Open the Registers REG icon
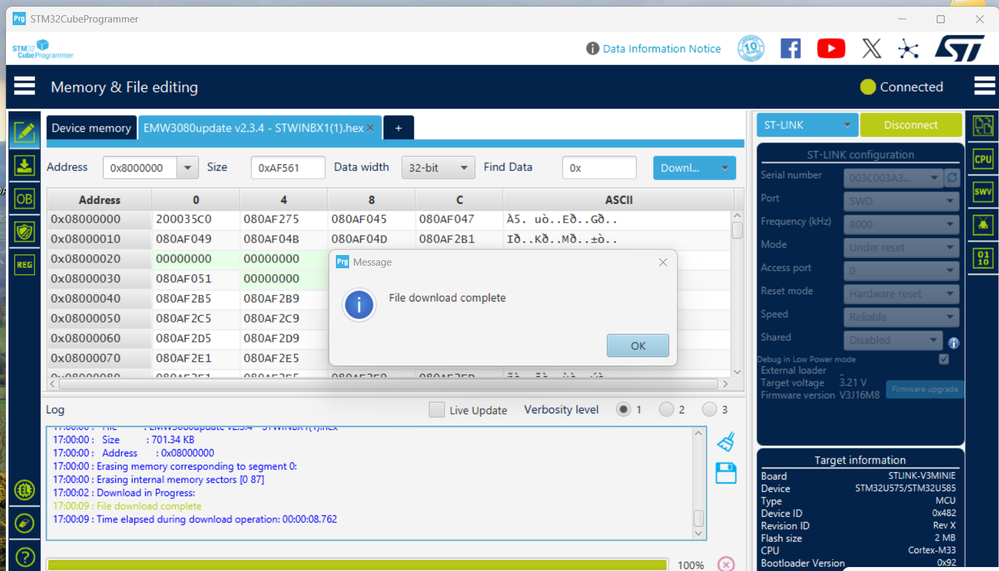999x571 pixels. click(24, 265)
